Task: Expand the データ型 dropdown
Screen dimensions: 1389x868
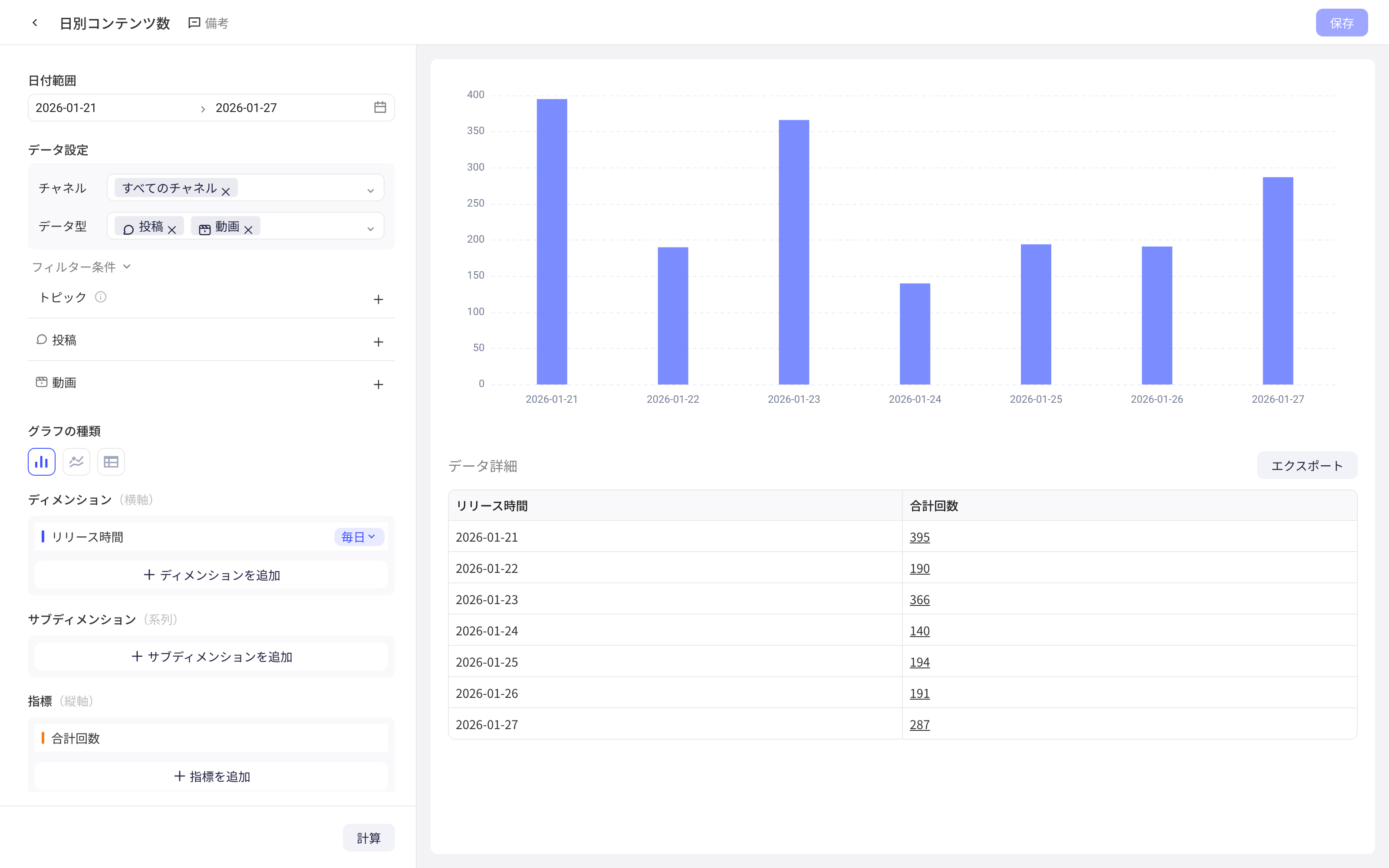Action: (x=371, y=229)
